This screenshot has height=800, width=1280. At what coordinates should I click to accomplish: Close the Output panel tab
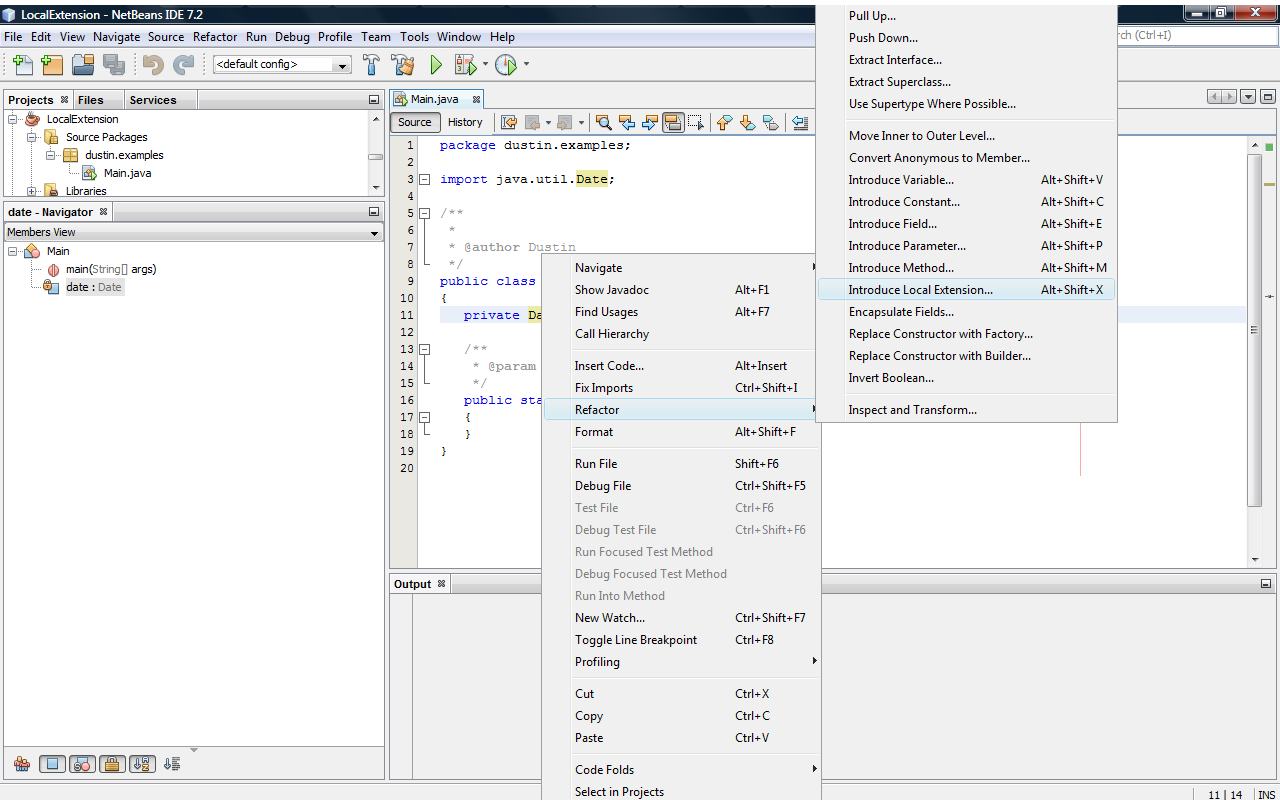(441, 584)
